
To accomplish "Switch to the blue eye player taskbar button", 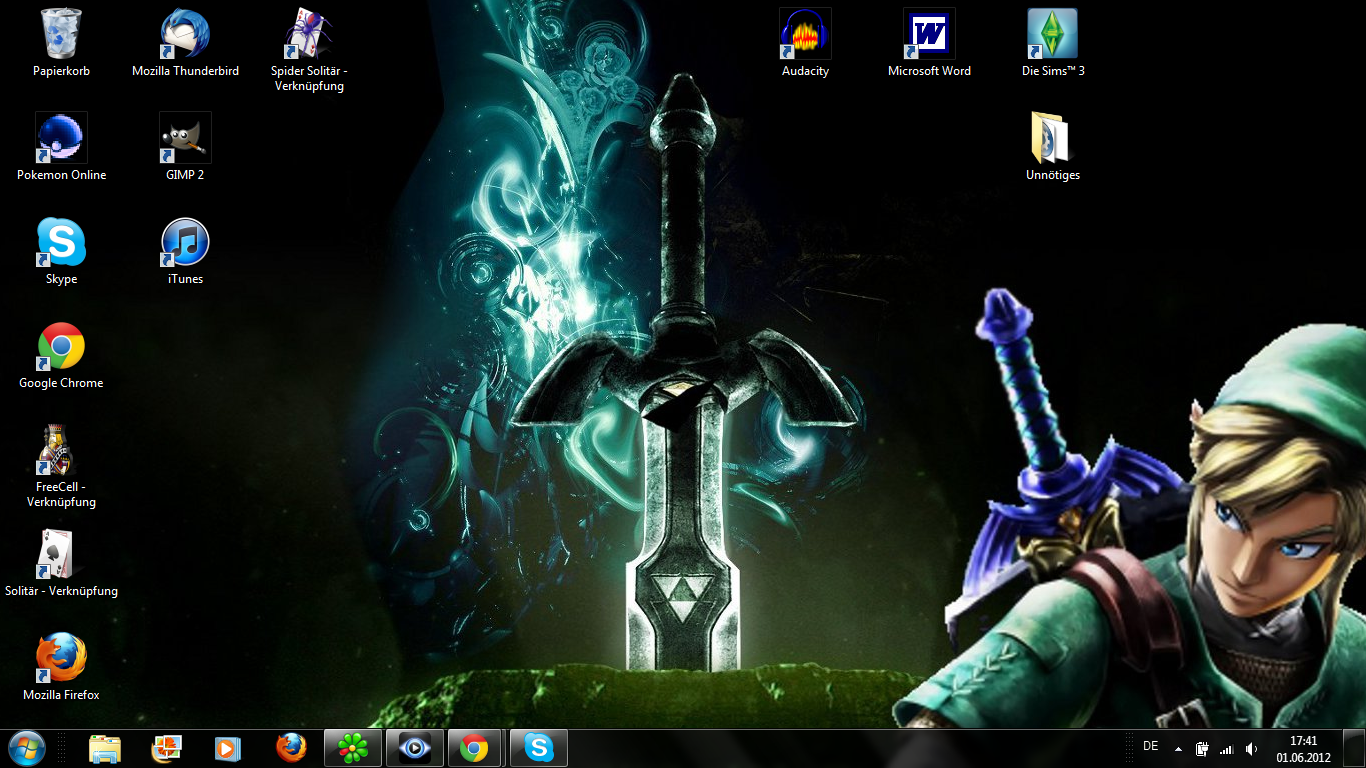I will click(415, 748).
